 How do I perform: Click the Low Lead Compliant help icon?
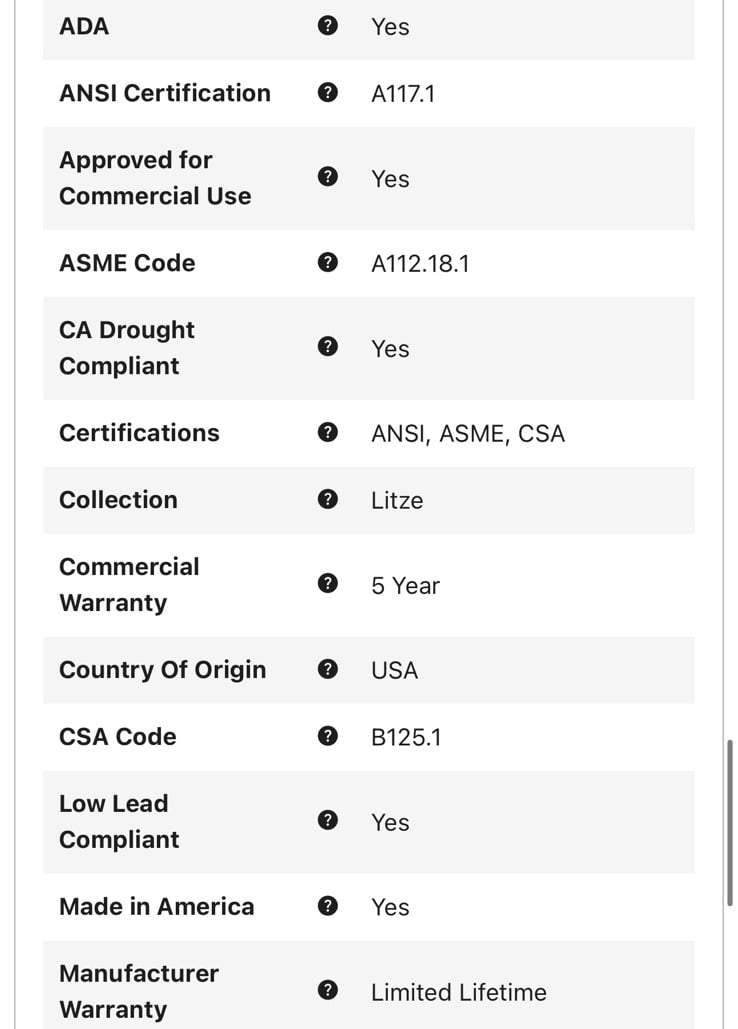pyautogui.click(x=327, y=820)
